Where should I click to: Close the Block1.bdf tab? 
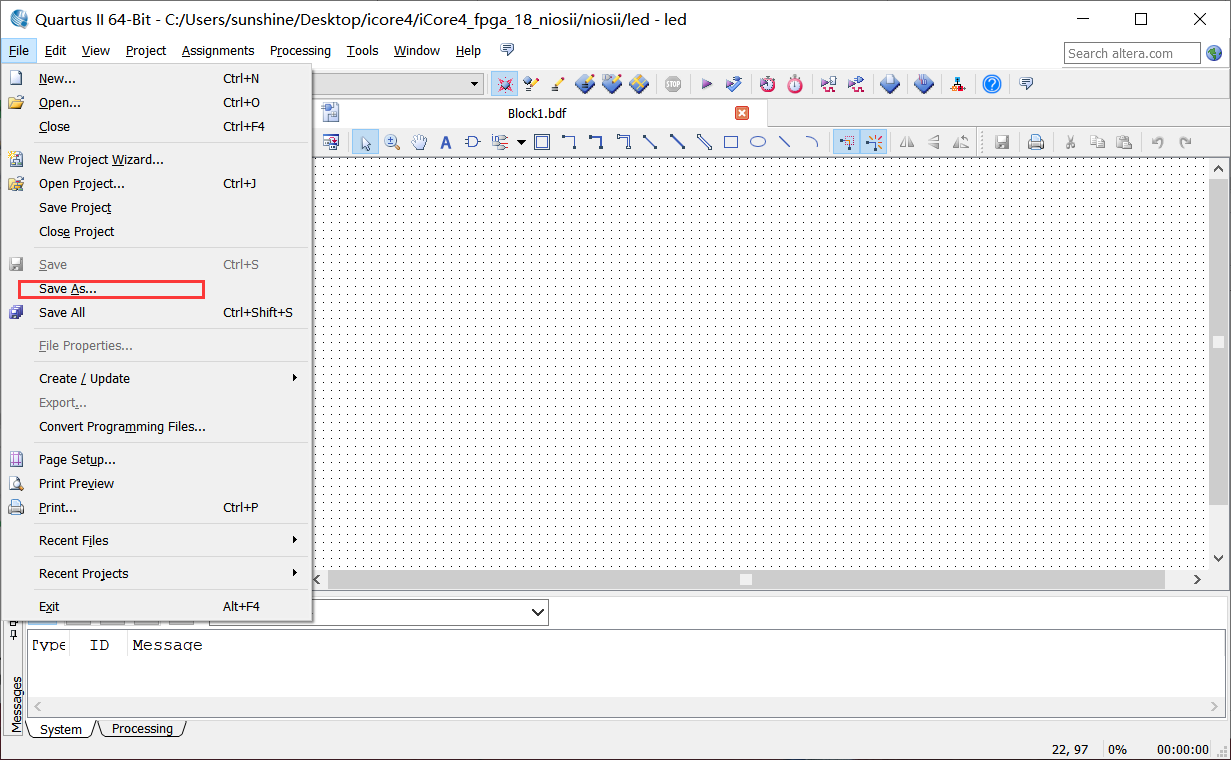point(742,113)
